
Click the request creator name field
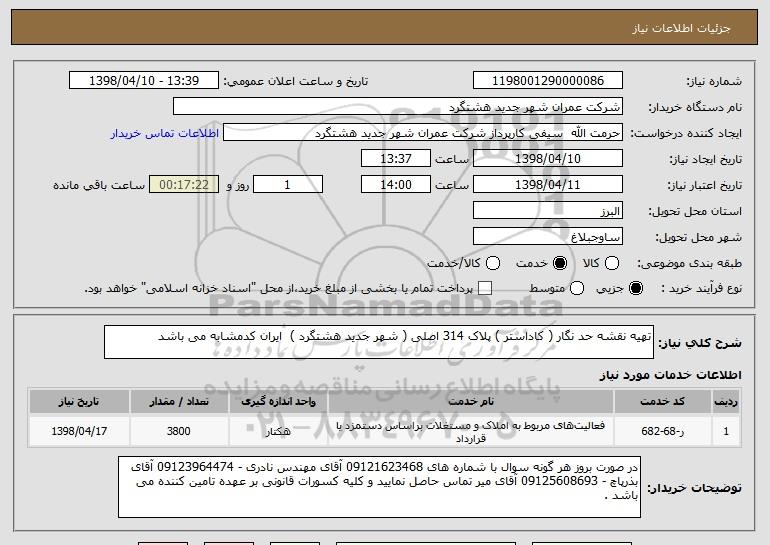pos(423,133)
